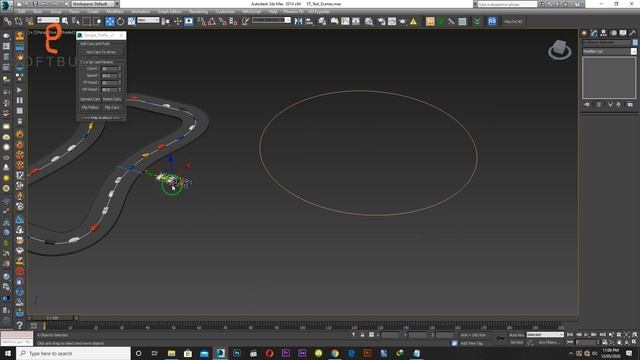
Task: Open the Group menu
Action: tap(56, 12)
